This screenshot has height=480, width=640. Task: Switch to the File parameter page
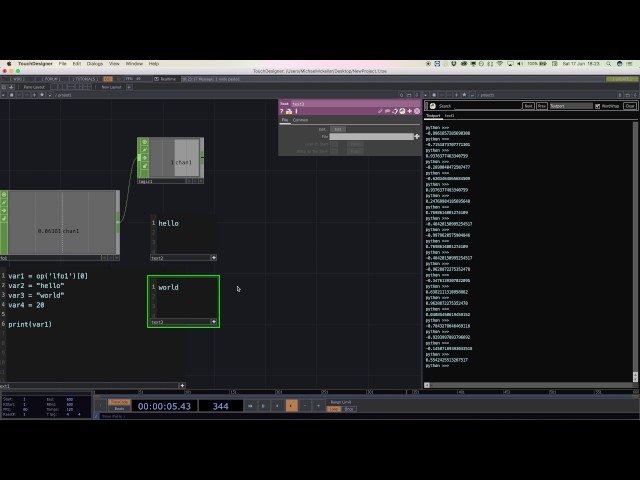285,120
